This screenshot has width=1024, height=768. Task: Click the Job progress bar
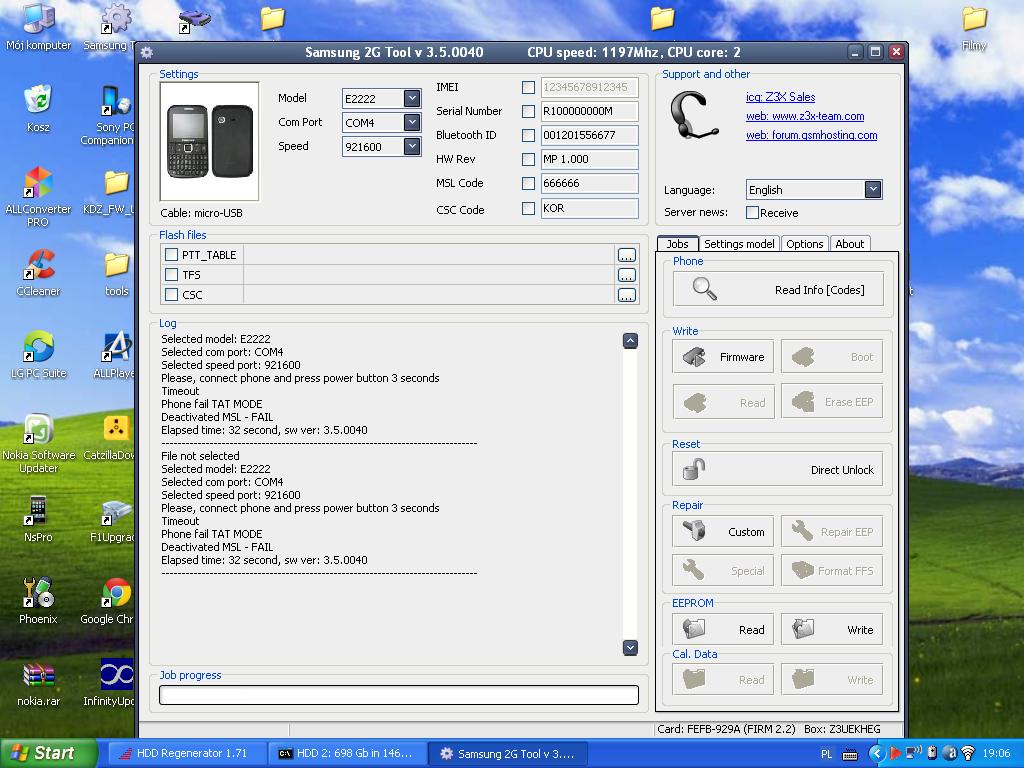398,694
